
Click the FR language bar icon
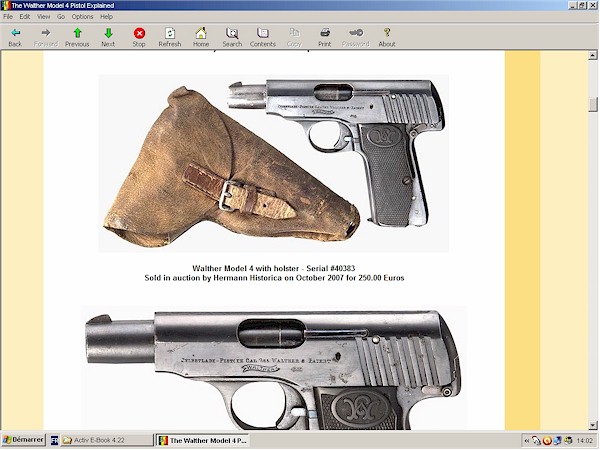pyautogui.click(x=54, y=440)
